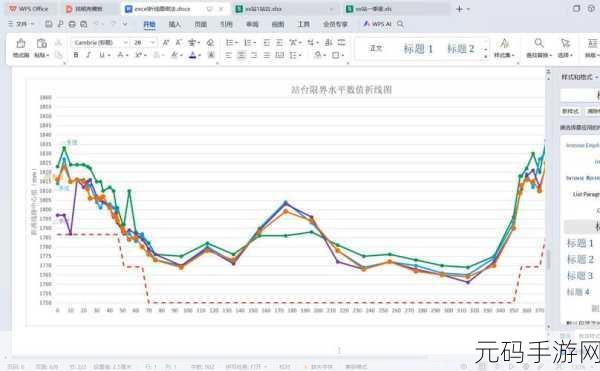Click the new tab plus button

point(459,9)
